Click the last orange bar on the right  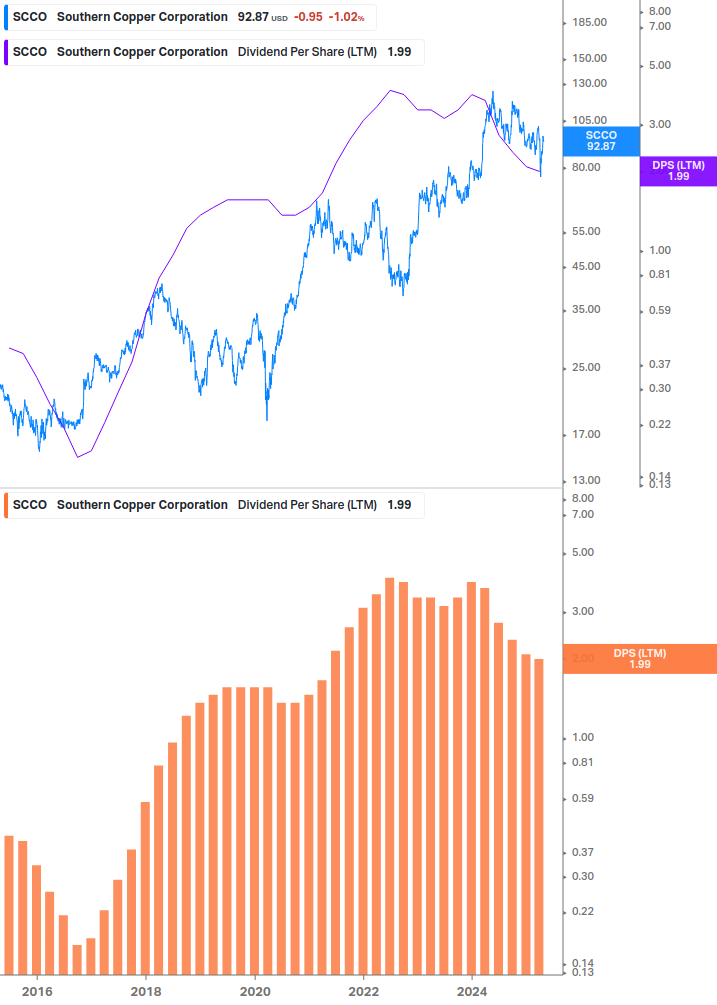539,817
